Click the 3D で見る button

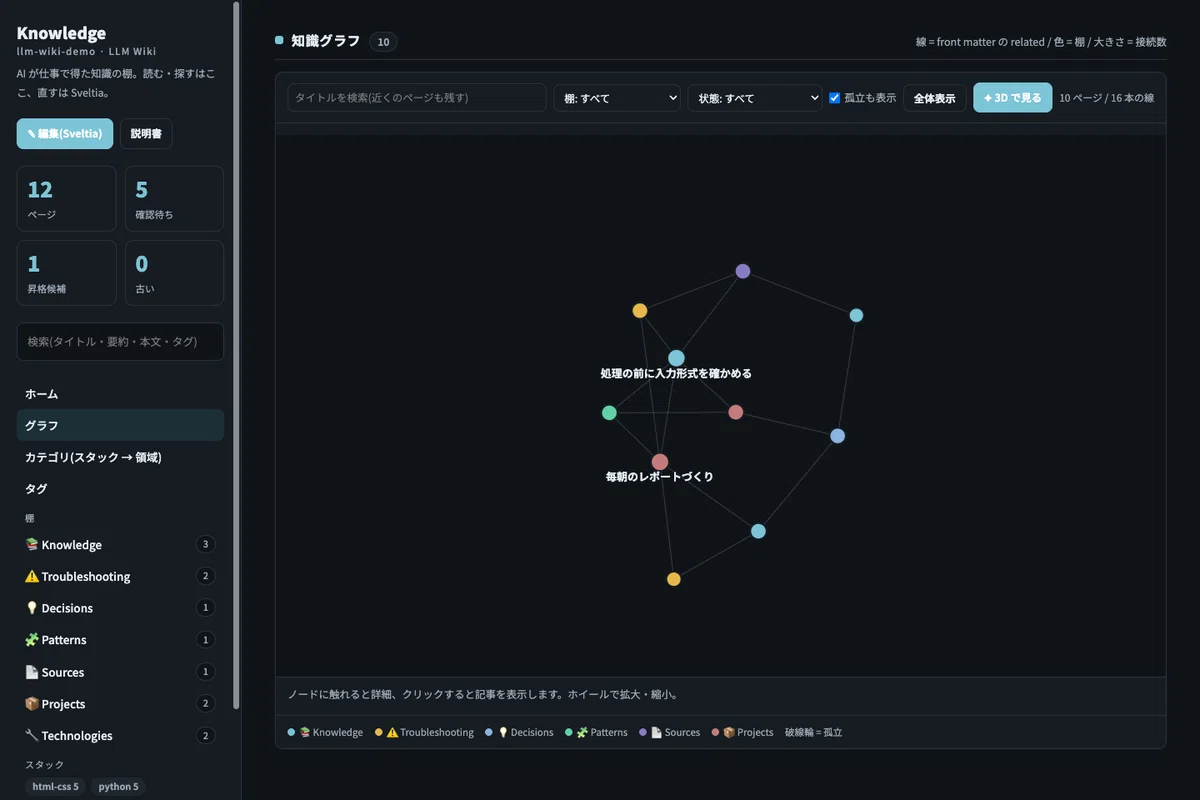(x=1013, y=98)
